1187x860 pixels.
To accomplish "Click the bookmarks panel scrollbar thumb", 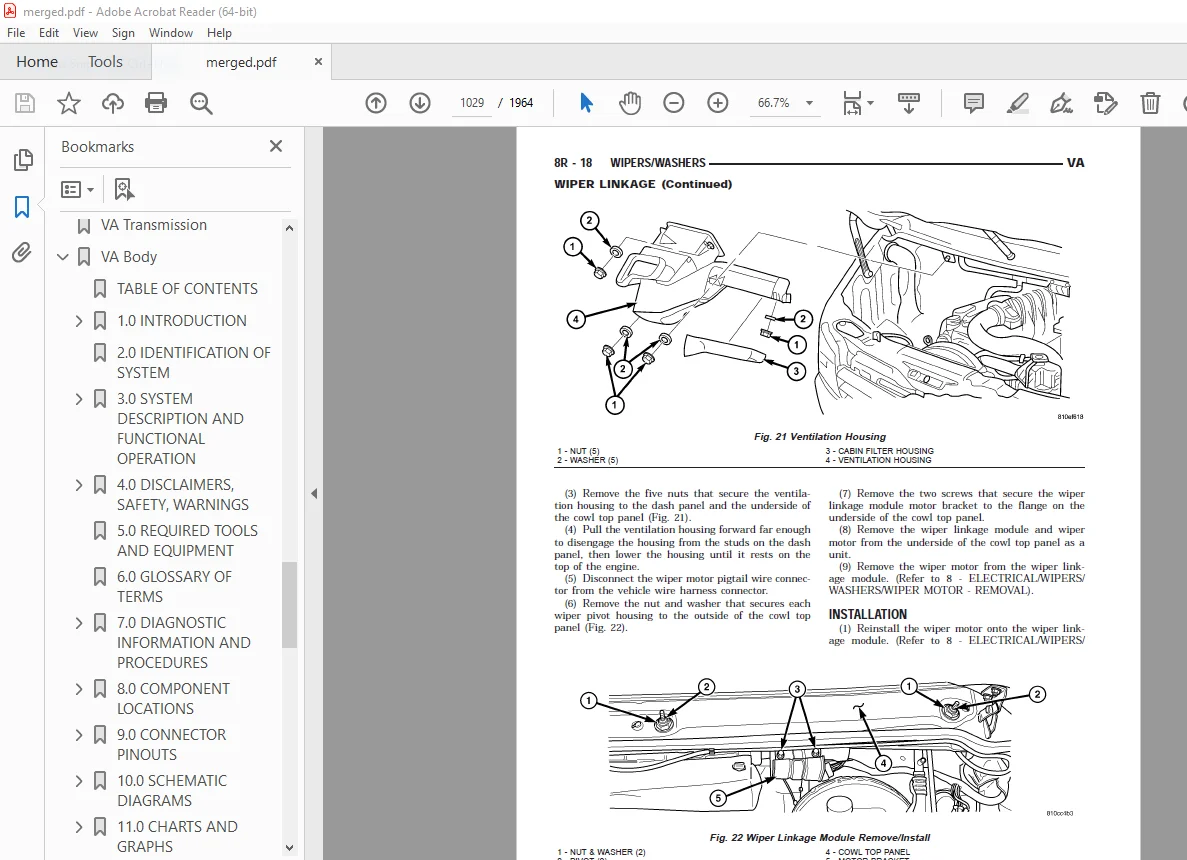I will [x=289, y=605].
